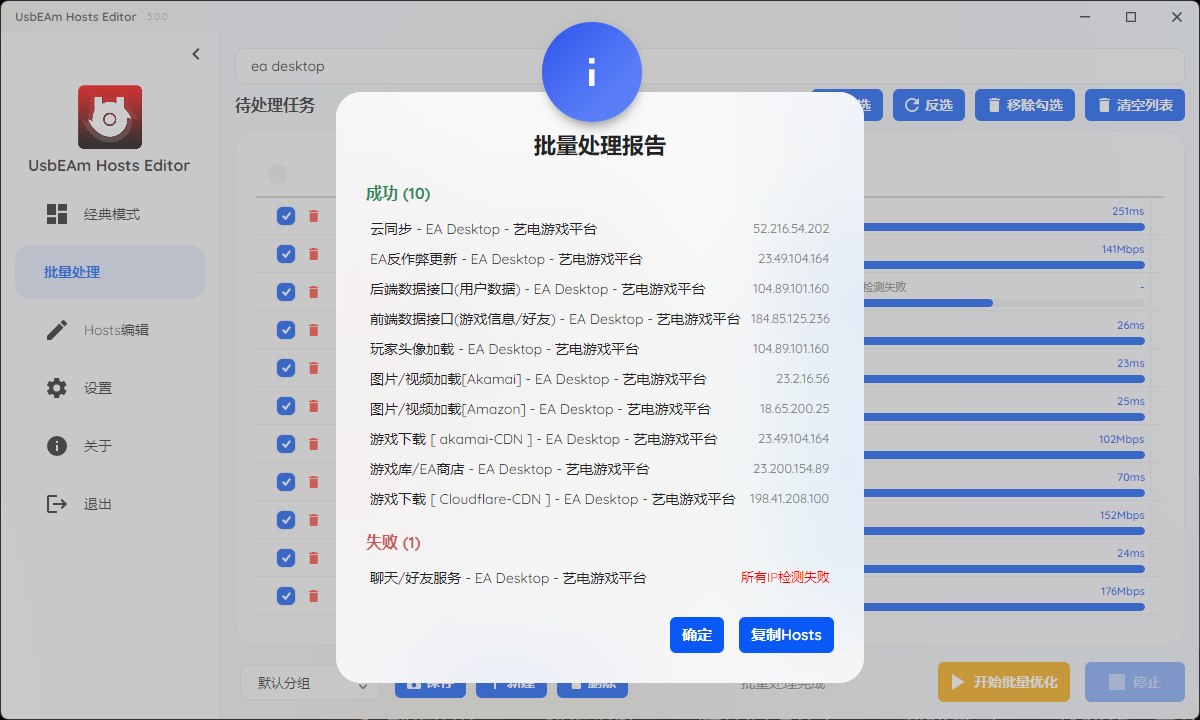Click the Hosts编辑 pencil icon
The width and height of the screenshot is (1200, 720).
(x=57, y=330)
